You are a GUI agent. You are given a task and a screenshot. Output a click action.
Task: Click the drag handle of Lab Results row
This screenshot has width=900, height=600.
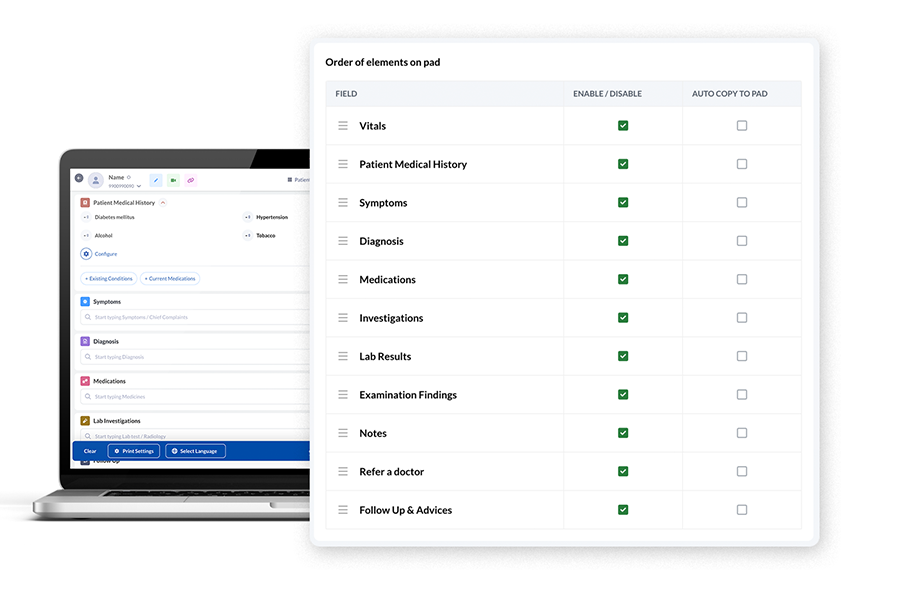coord(343,357)
